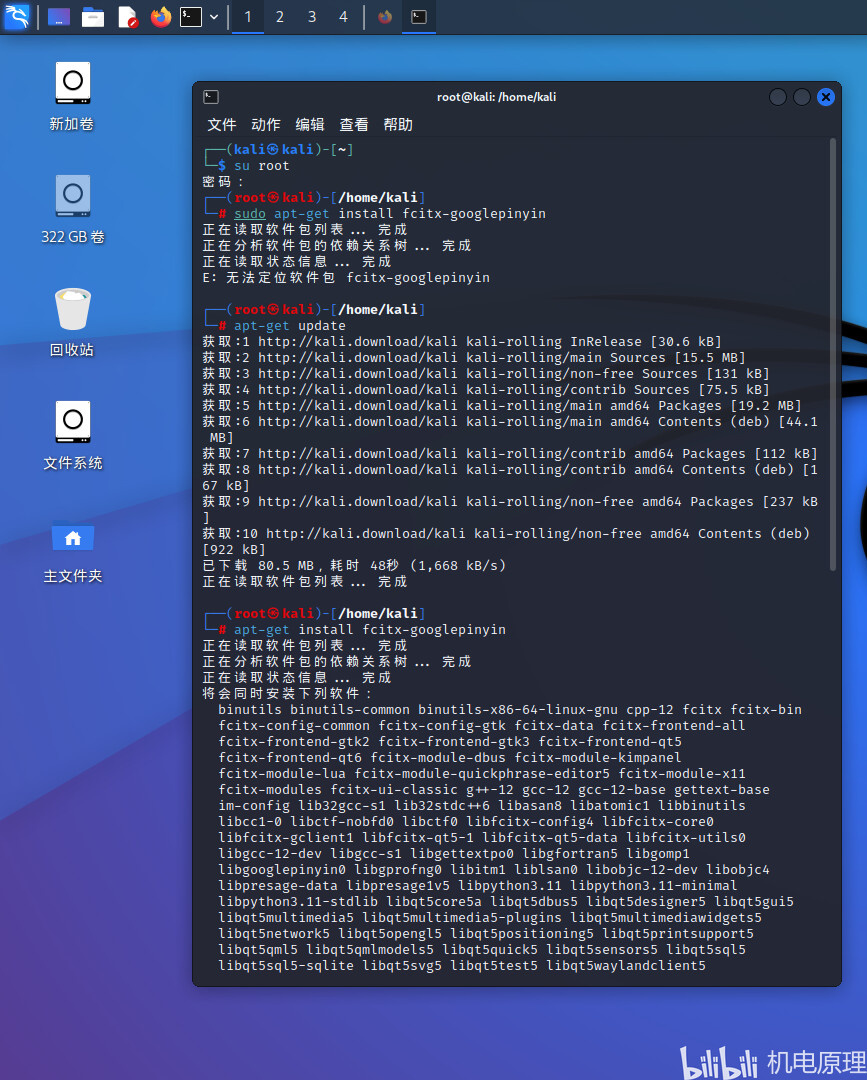The width and height of the screenshot is (867, 1080).
Task: Maximize the terminal window
Action: [x=802, y=97]
